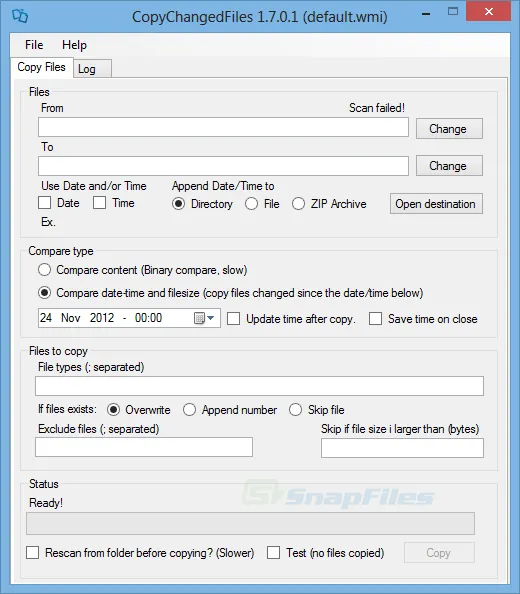520x594 pixels.
Task: Focus the From folder path field
Action: (223, 127)
